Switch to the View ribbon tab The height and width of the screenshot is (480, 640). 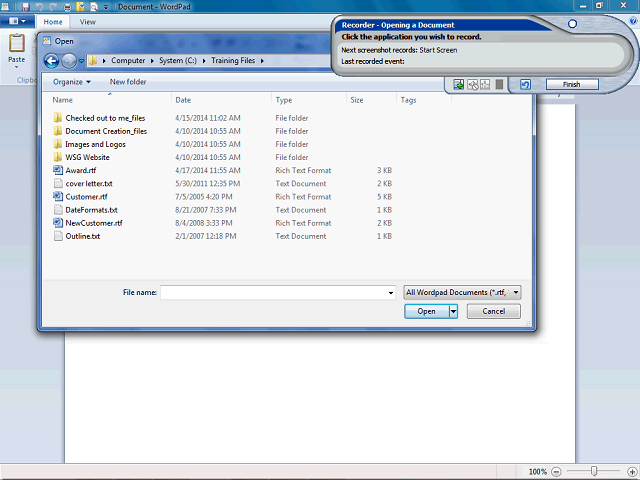[87, 22]
